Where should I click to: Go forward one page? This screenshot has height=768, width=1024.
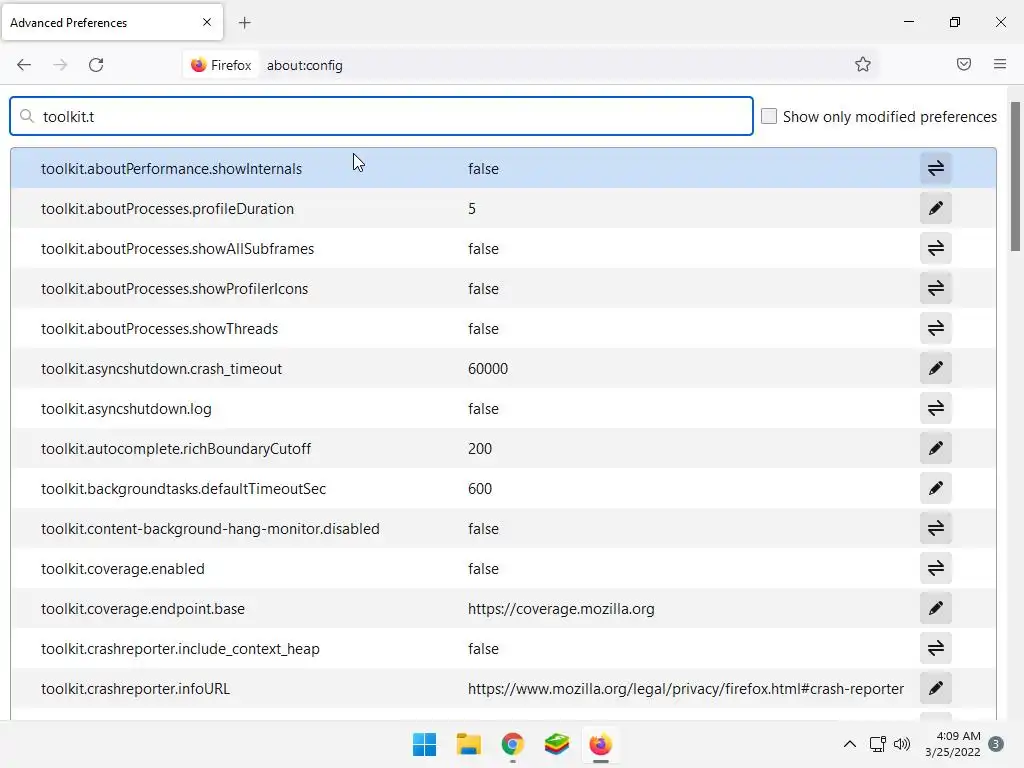(60, 65)
